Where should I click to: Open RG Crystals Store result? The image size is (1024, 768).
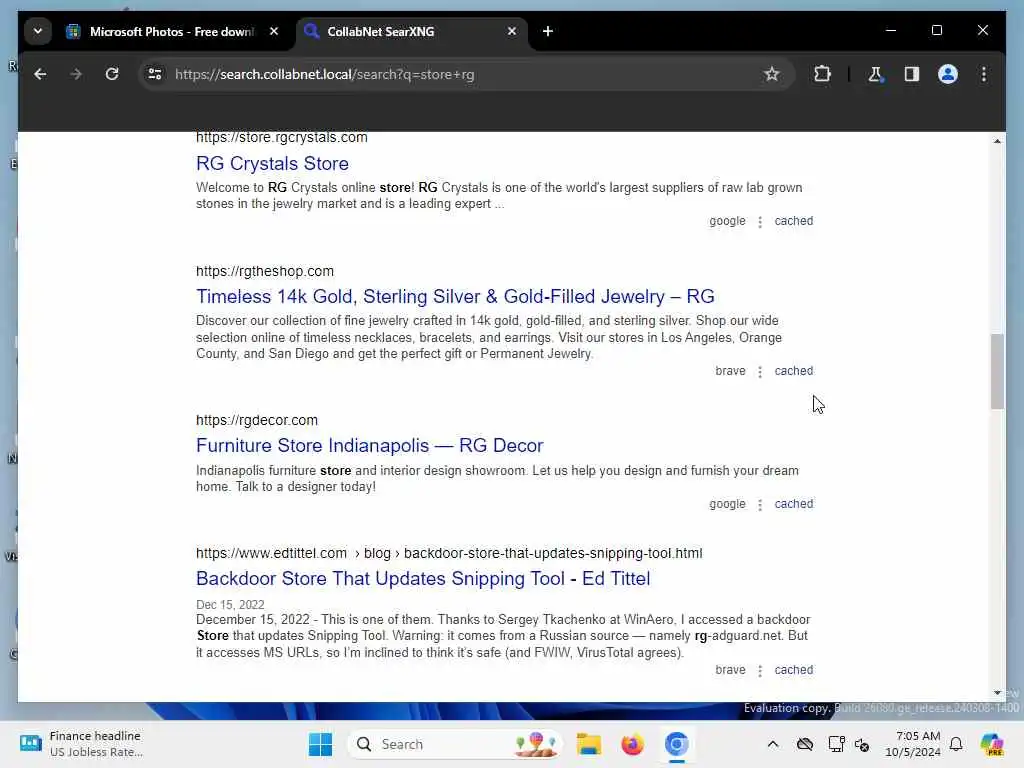272,163
